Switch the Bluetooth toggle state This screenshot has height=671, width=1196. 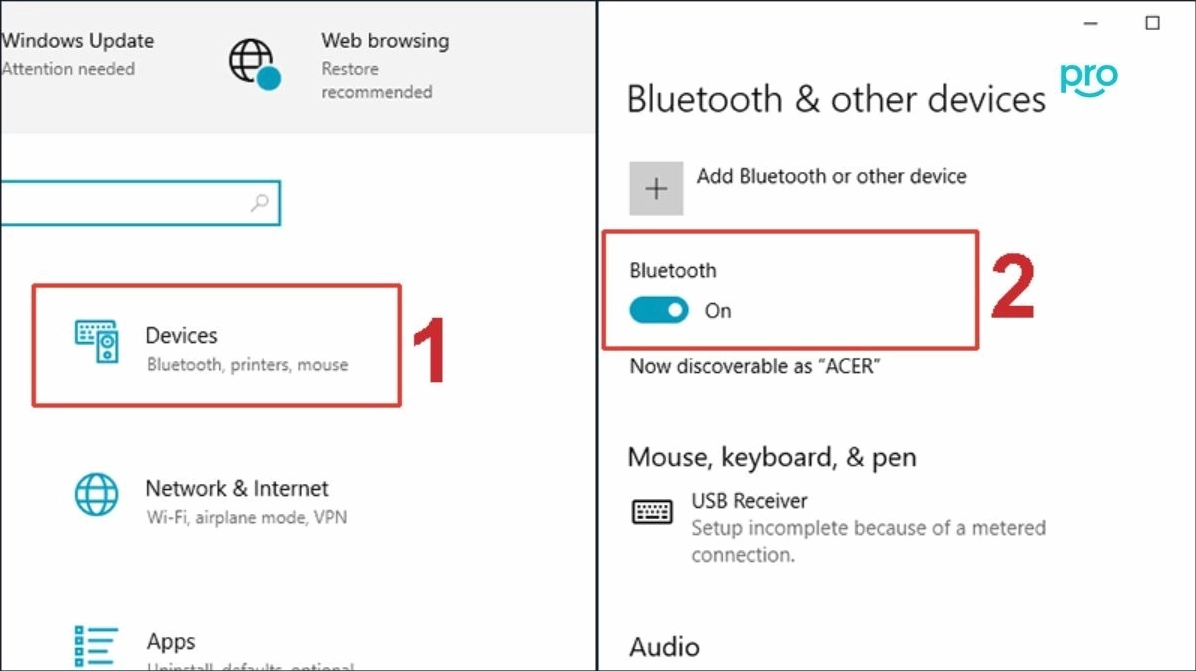pyautogui.click(x=658, y=311)
